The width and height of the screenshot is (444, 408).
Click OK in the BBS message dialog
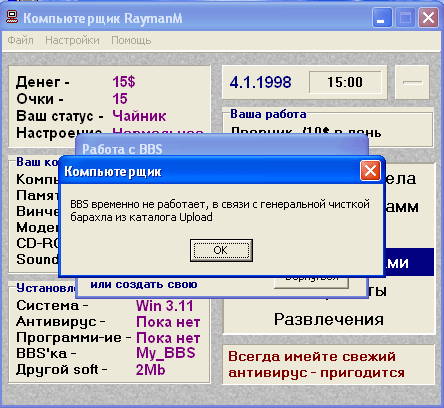[221, 250]
